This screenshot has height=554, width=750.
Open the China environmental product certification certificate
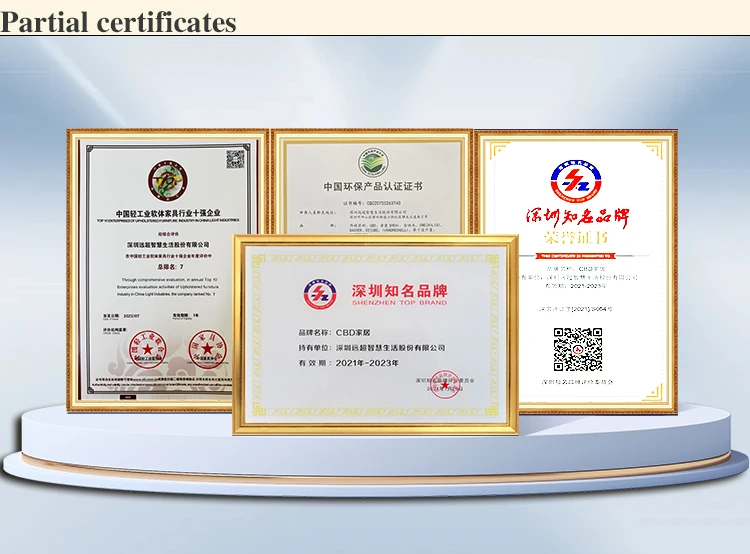click(x=372, y=182)
